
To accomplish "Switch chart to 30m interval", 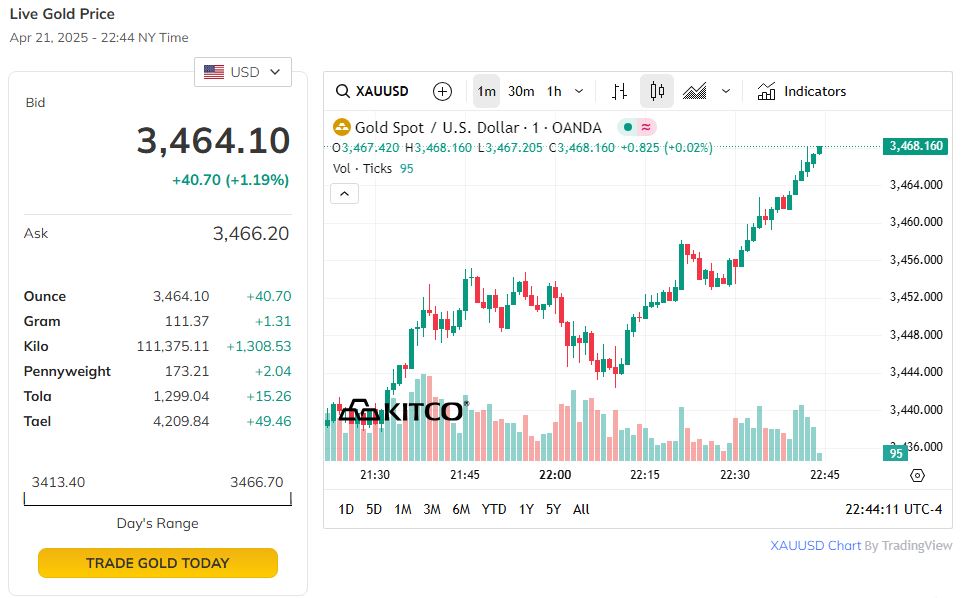I will pyautogui.click(x=521, y=91).
